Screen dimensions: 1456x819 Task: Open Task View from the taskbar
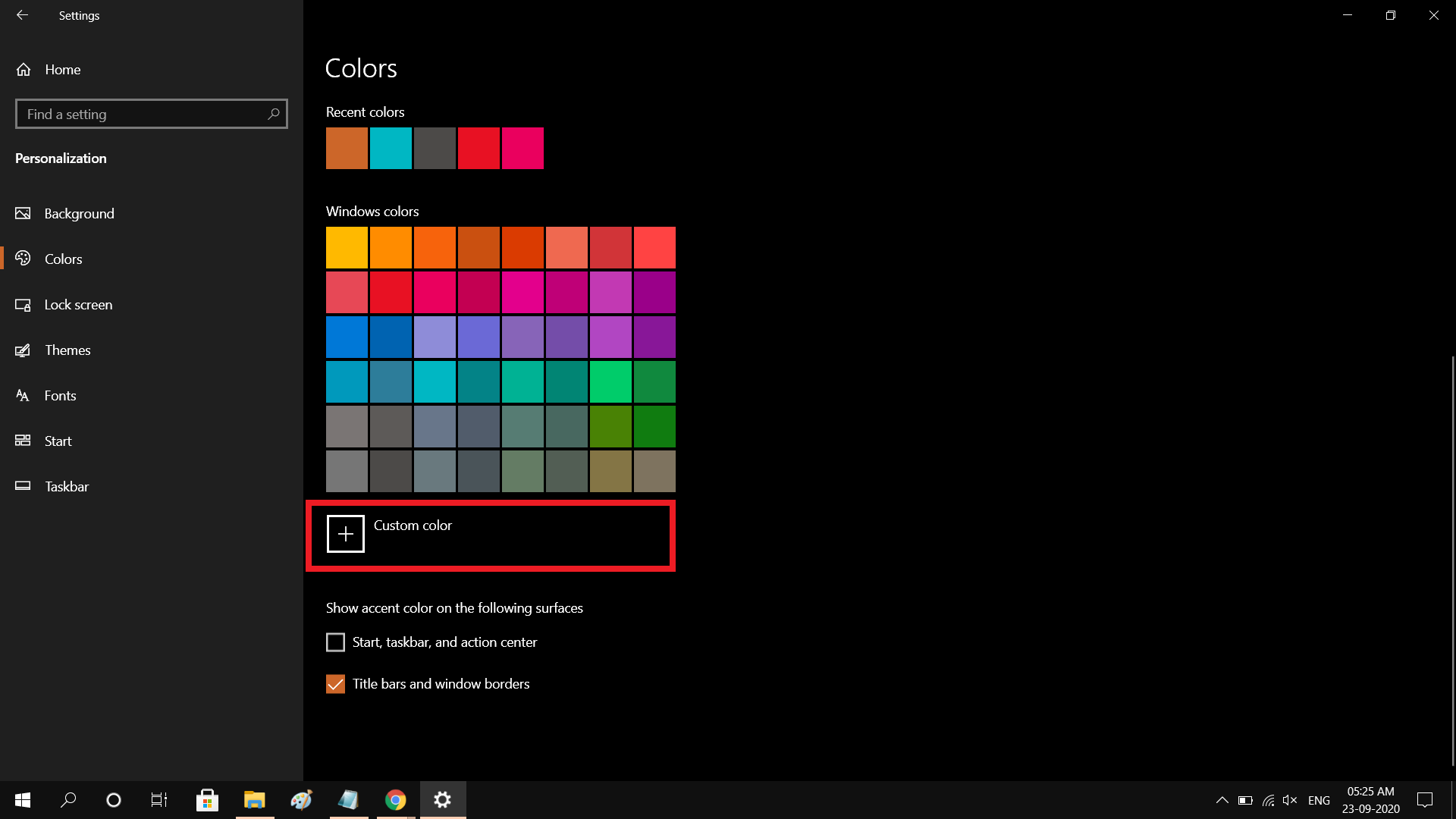(158, 800)
